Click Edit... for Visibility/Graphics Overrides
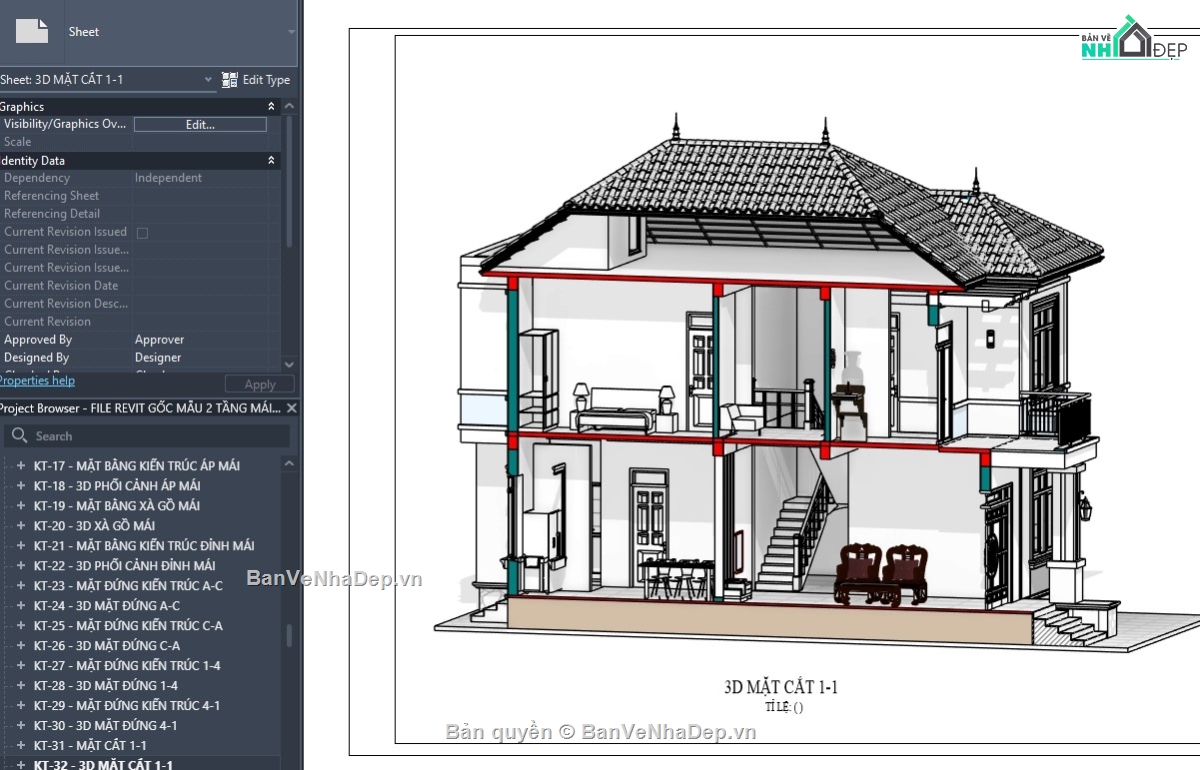This screenshot has width=1200, height=770. (200, 125)
